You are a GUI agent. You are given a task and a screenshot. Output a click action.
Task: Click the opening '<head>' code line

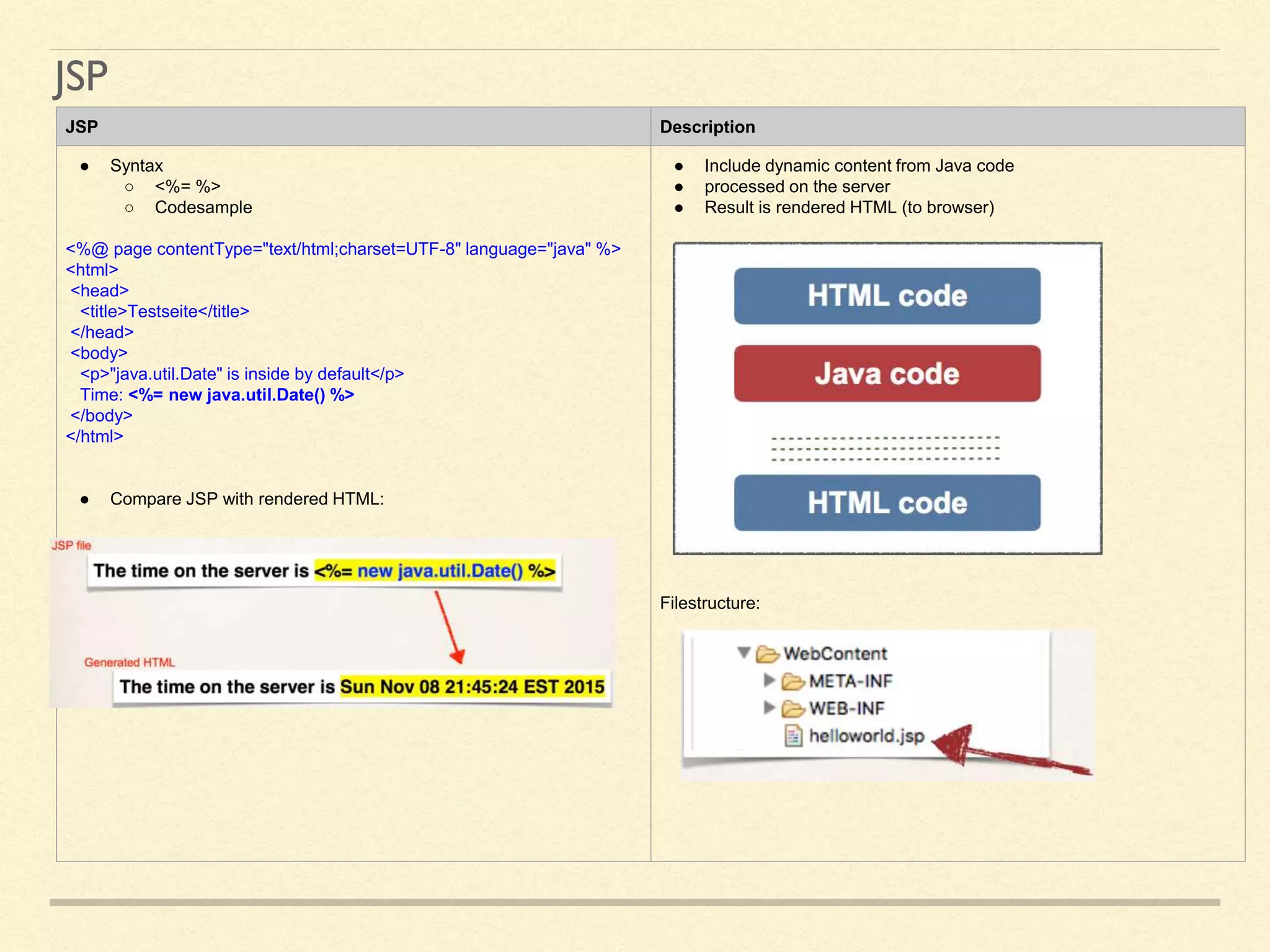click(x=99, y=291)
